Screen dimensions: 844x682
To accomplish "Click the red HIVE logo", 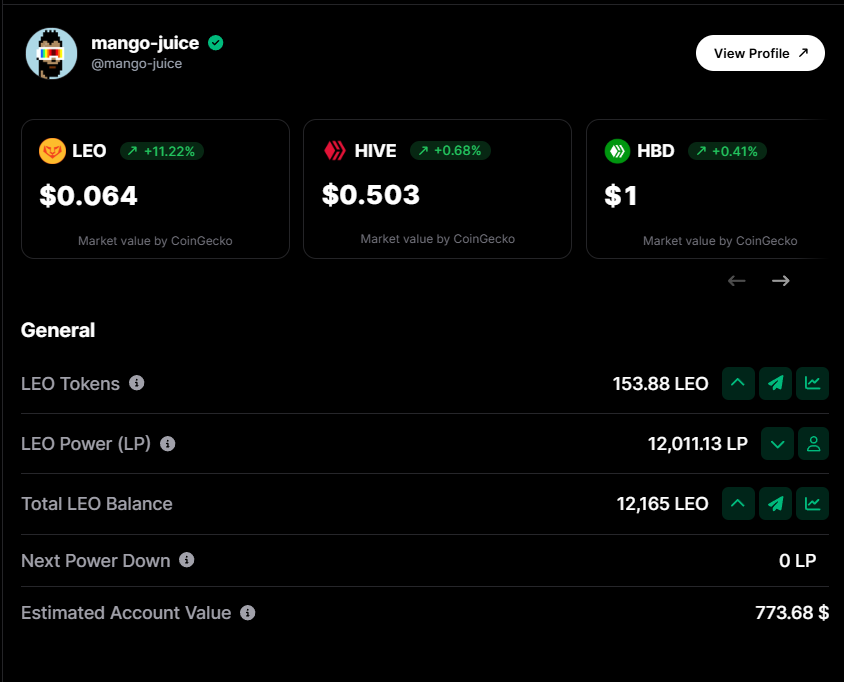I will 335,150.
